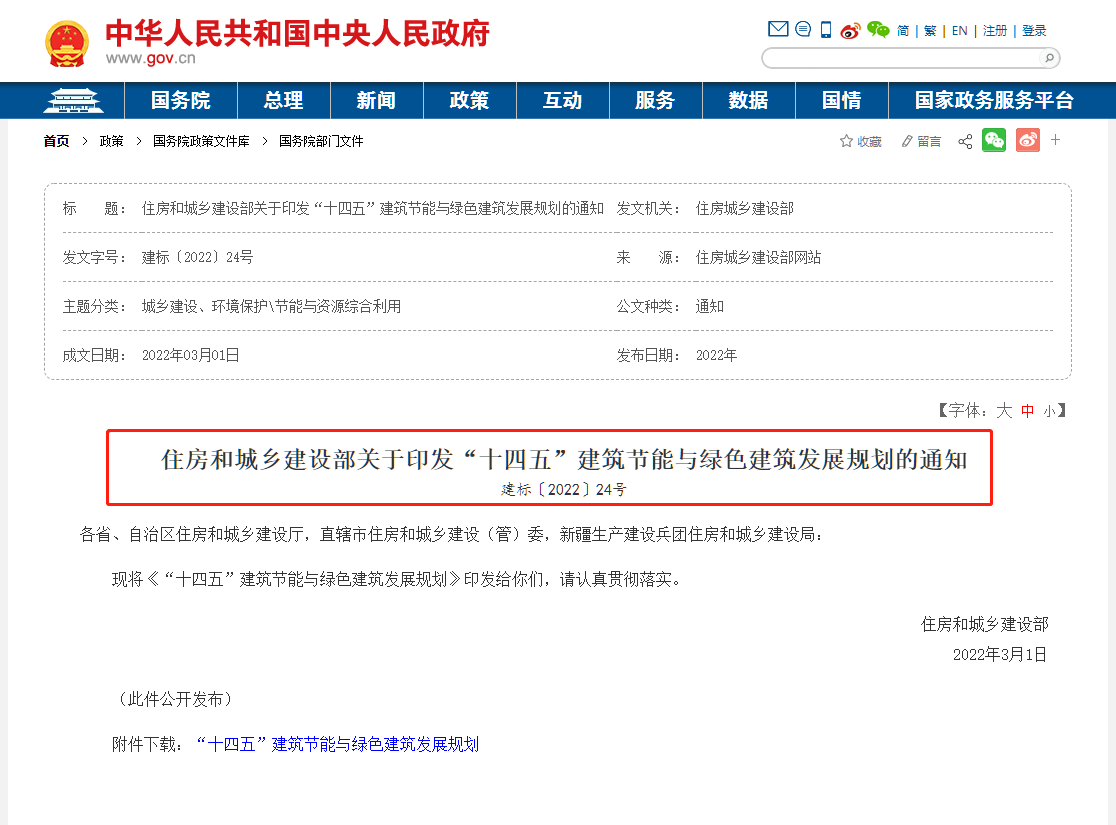Go to 首页 breadcrumb
Screen dimensions: 1116x825
tap(56, 141)
